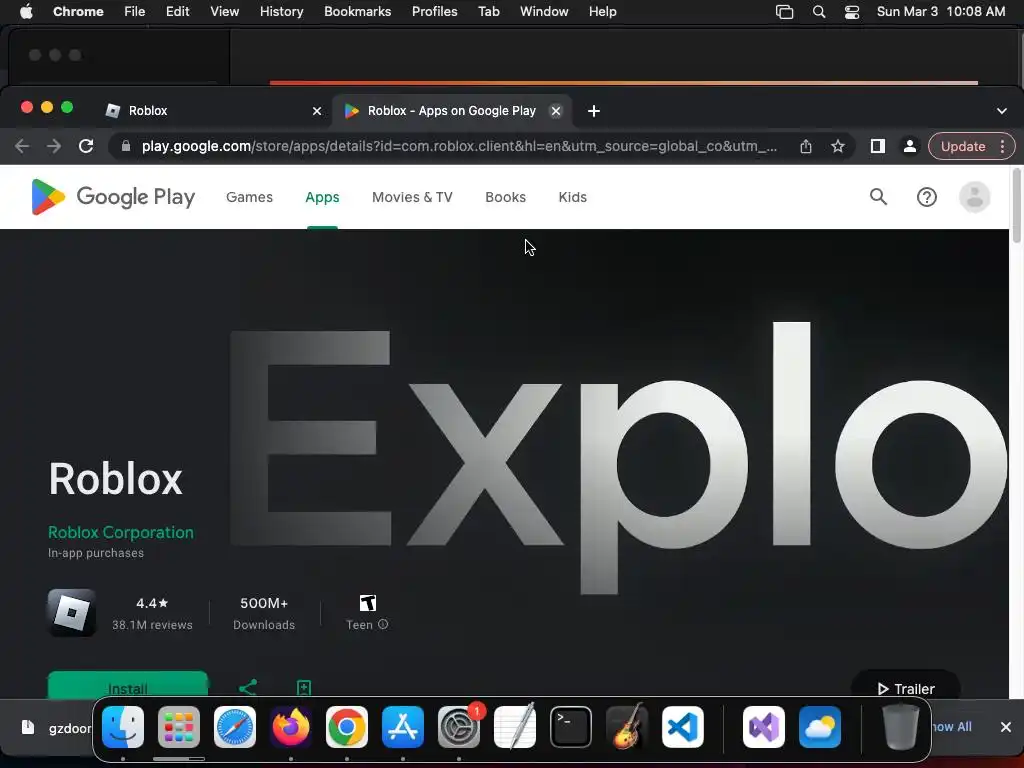
Task: Open Spotlight search in menu bar
Action: (x=819, y=12)
